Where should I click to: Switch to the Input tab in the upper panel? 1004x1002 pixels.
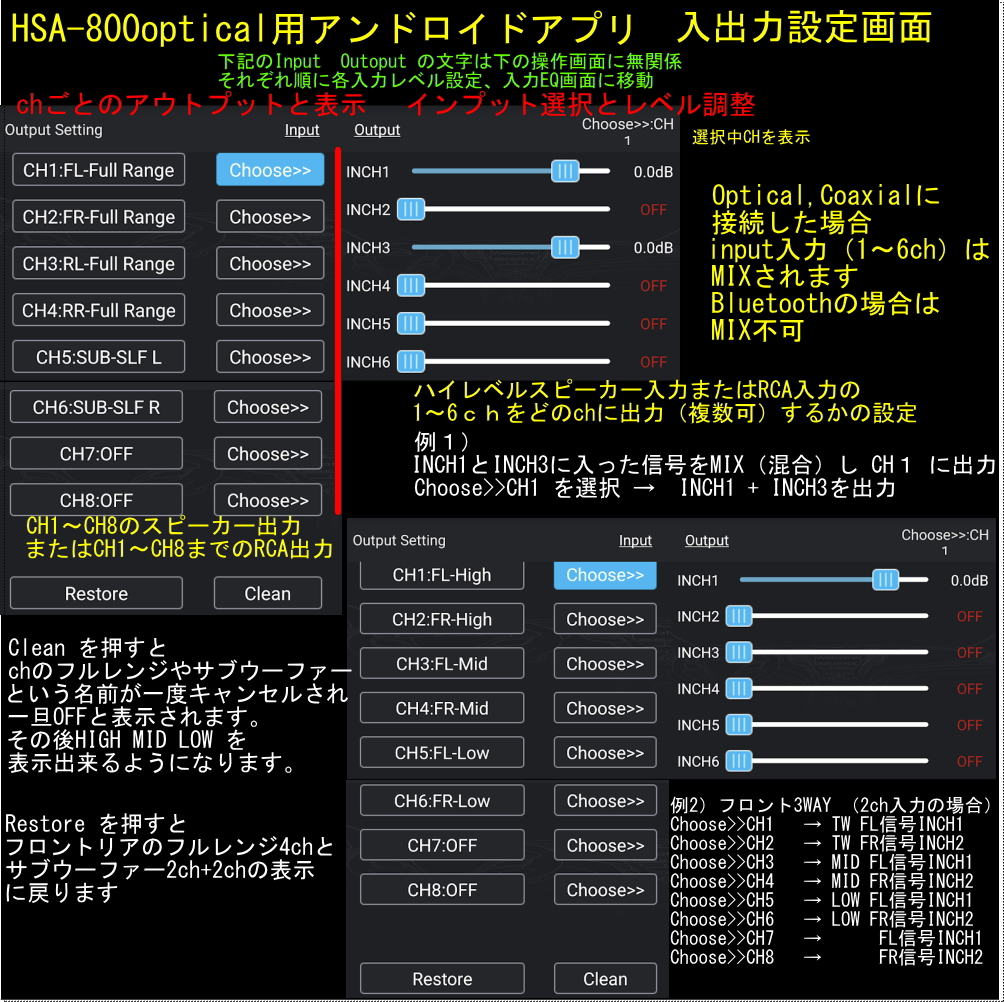pyautogui.click(x=302, y=130)
